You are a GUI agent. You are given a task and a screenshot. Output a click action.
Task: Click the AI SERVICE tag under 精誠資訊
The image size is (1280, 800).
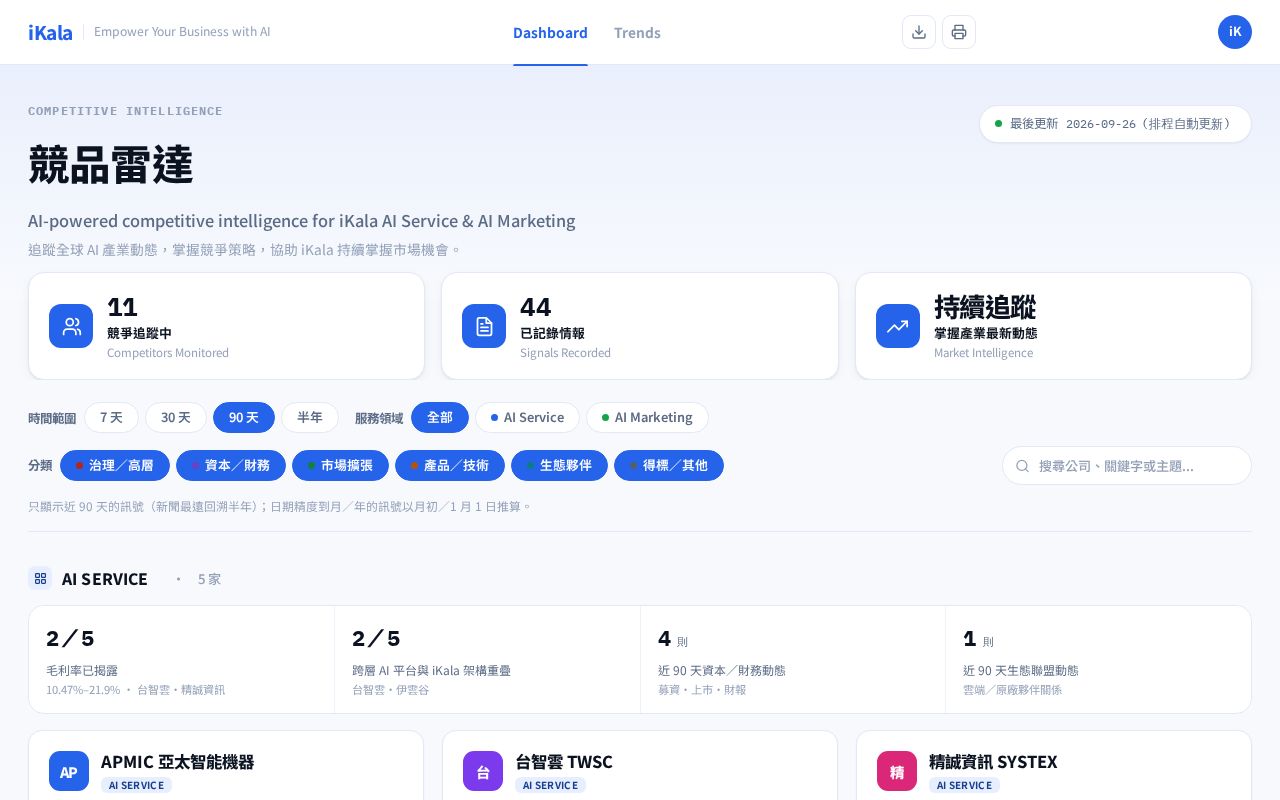point(965,785)
